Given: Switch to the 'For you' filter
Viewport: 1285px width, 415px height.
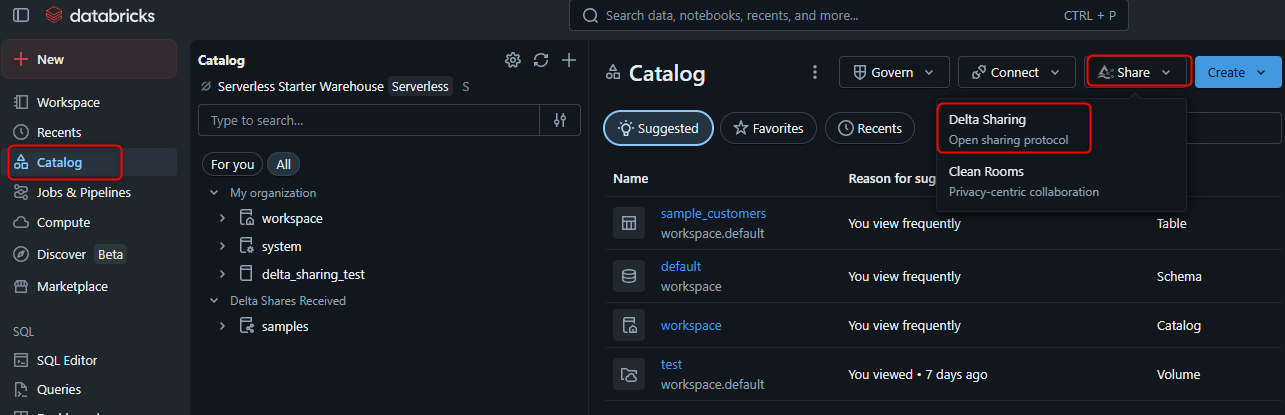Looking at the screenshot, I should [x=232, y=164].
